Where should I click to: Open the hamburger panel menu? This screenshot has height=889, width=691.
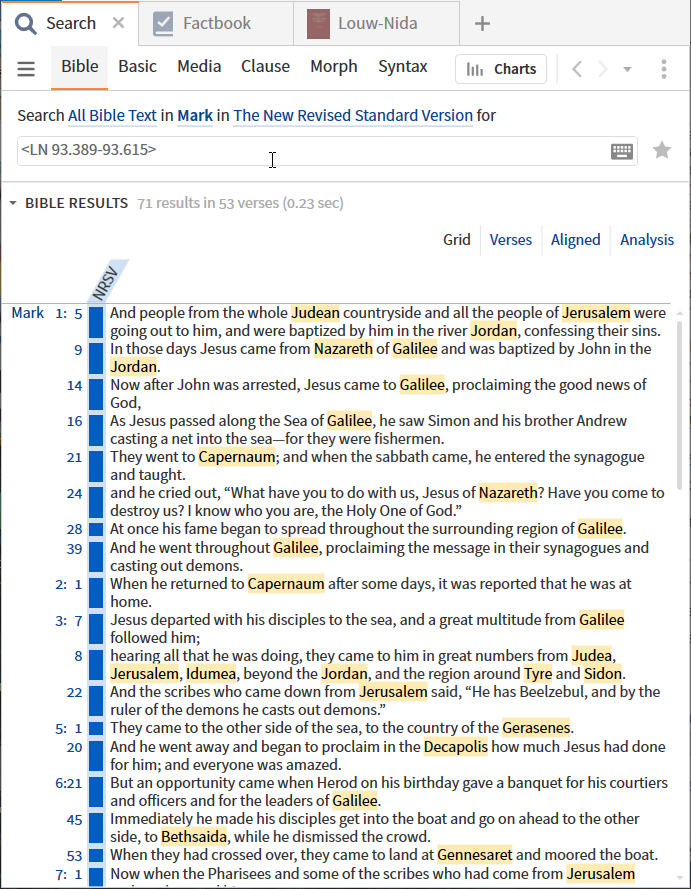point(26,69)
